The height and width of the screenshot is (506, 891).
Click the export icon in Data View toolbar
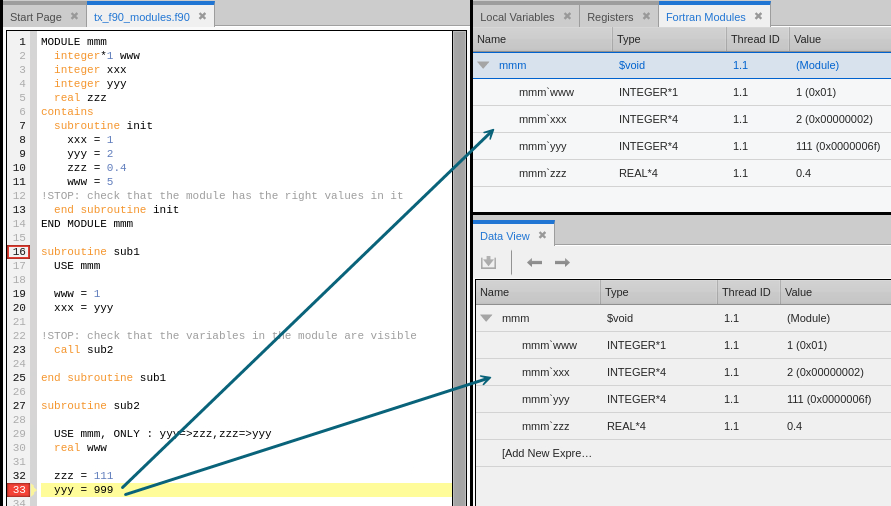[x=488, y=262]
